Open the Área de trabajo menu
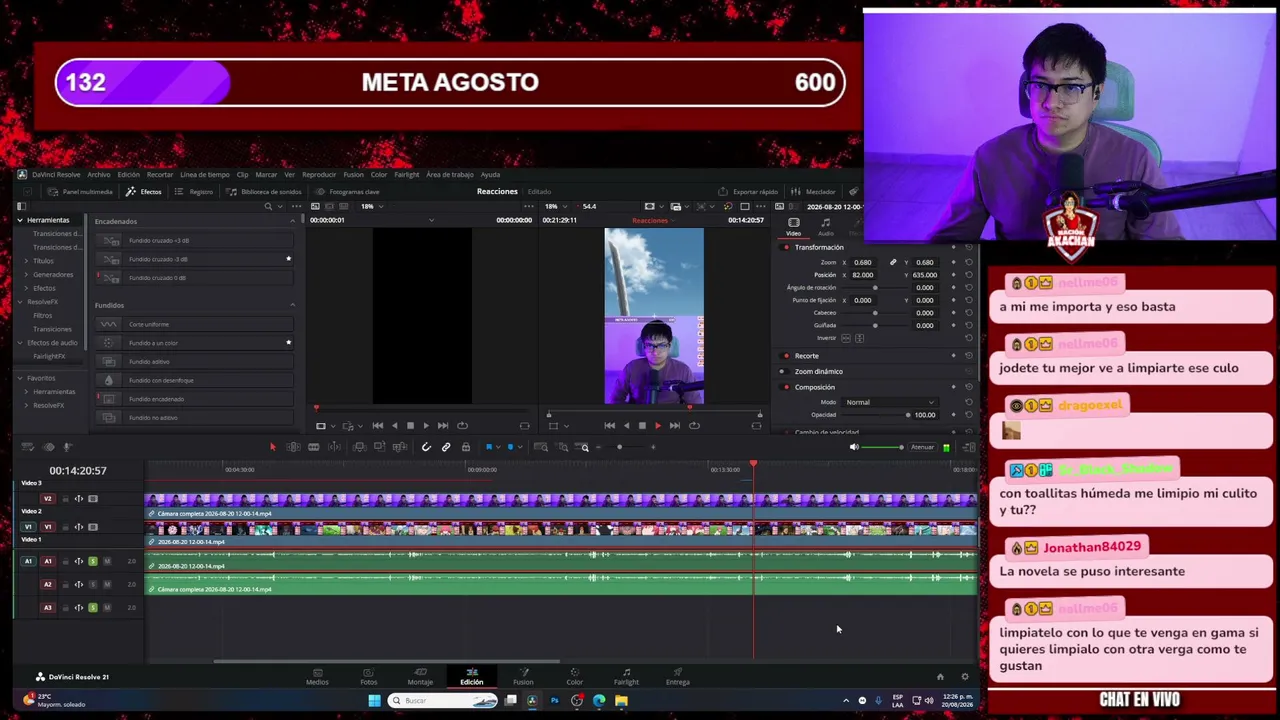This screenshot has height=720, width=1280. (449, 175)
